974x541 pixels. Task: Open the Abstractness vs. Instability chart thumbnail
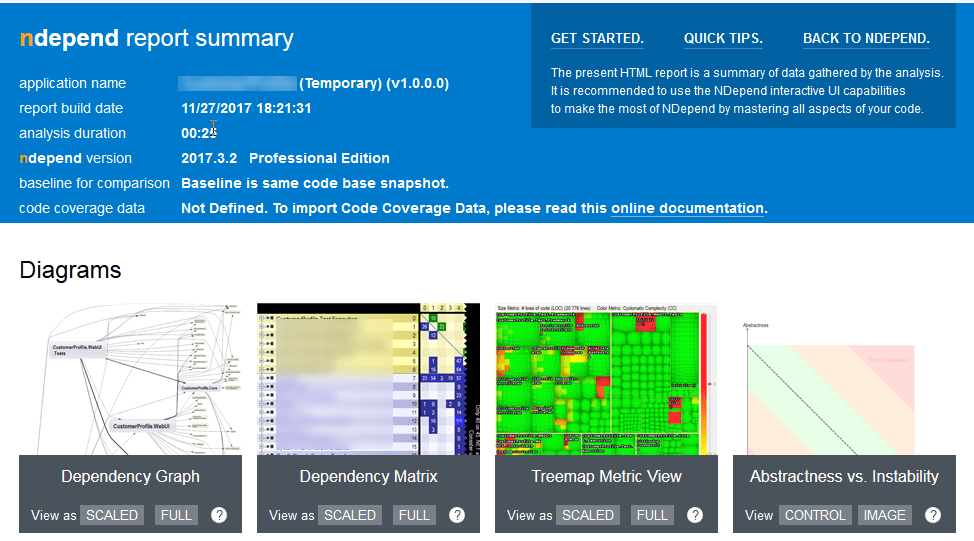(x=844, y=379)
